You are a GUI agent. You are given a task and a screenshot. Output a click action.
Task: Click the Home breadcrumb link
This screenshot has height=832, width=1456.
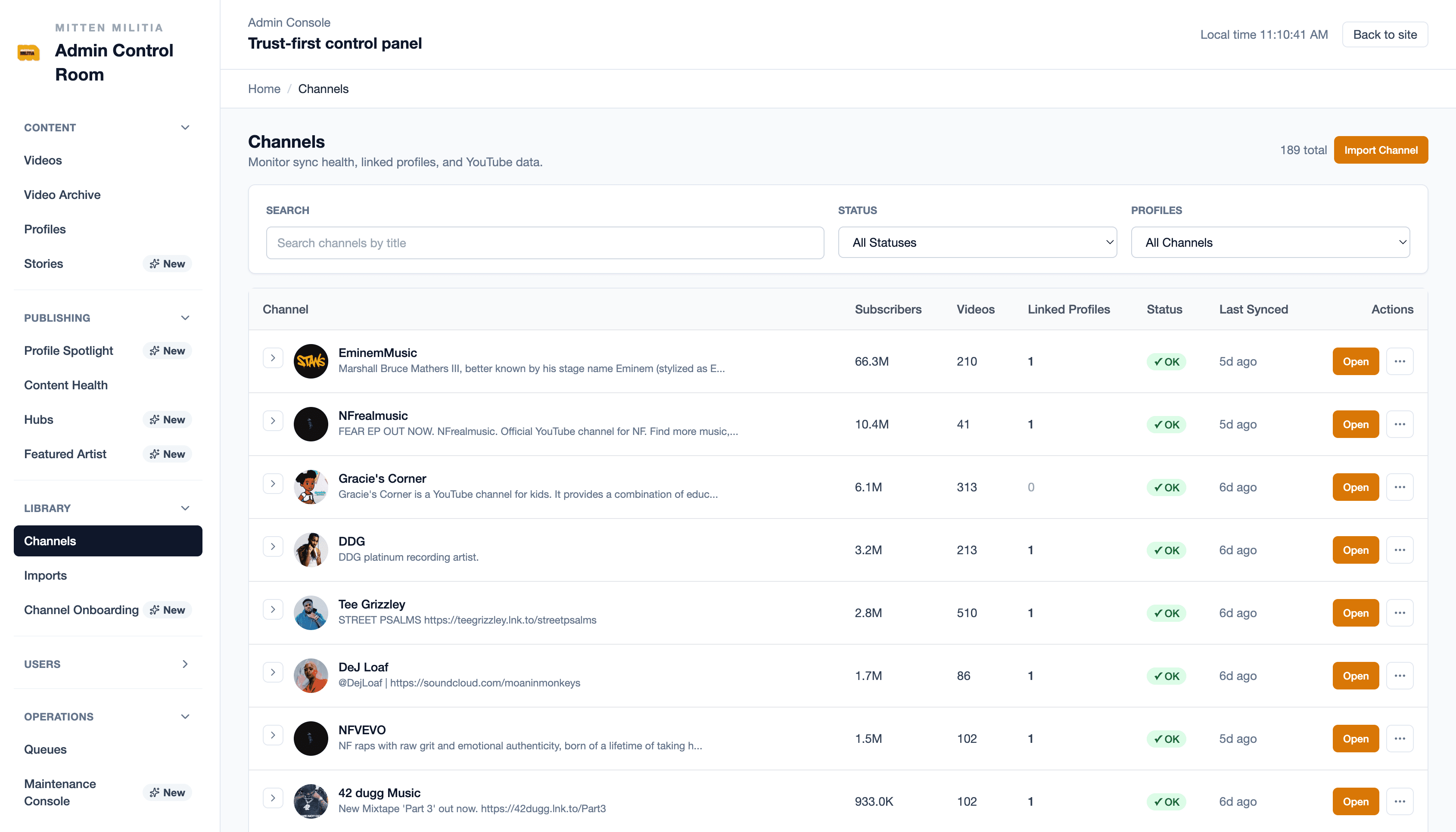(264, 89)
